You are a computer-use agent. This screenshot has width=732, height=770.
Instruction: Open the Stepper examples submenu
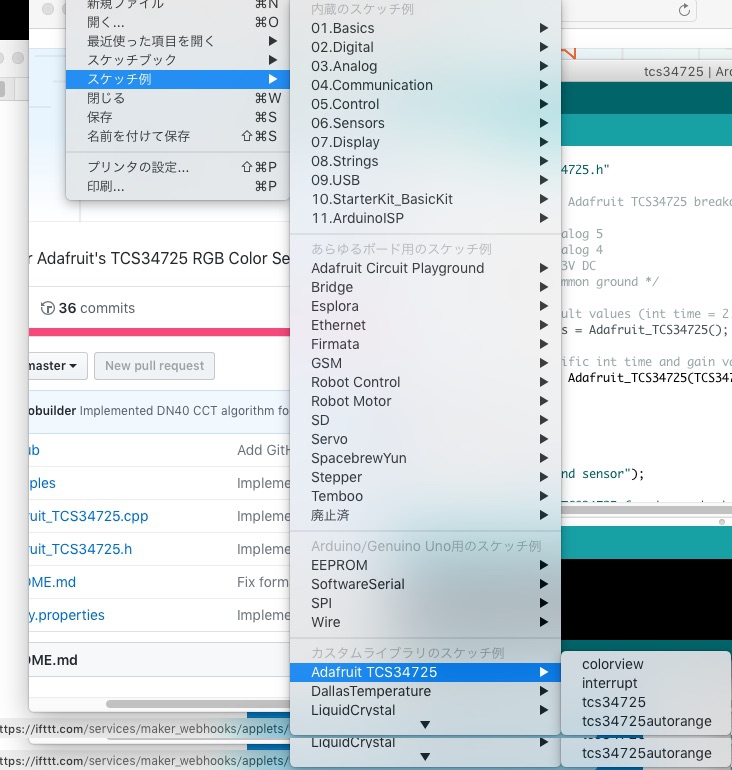(x=425, y=477)
